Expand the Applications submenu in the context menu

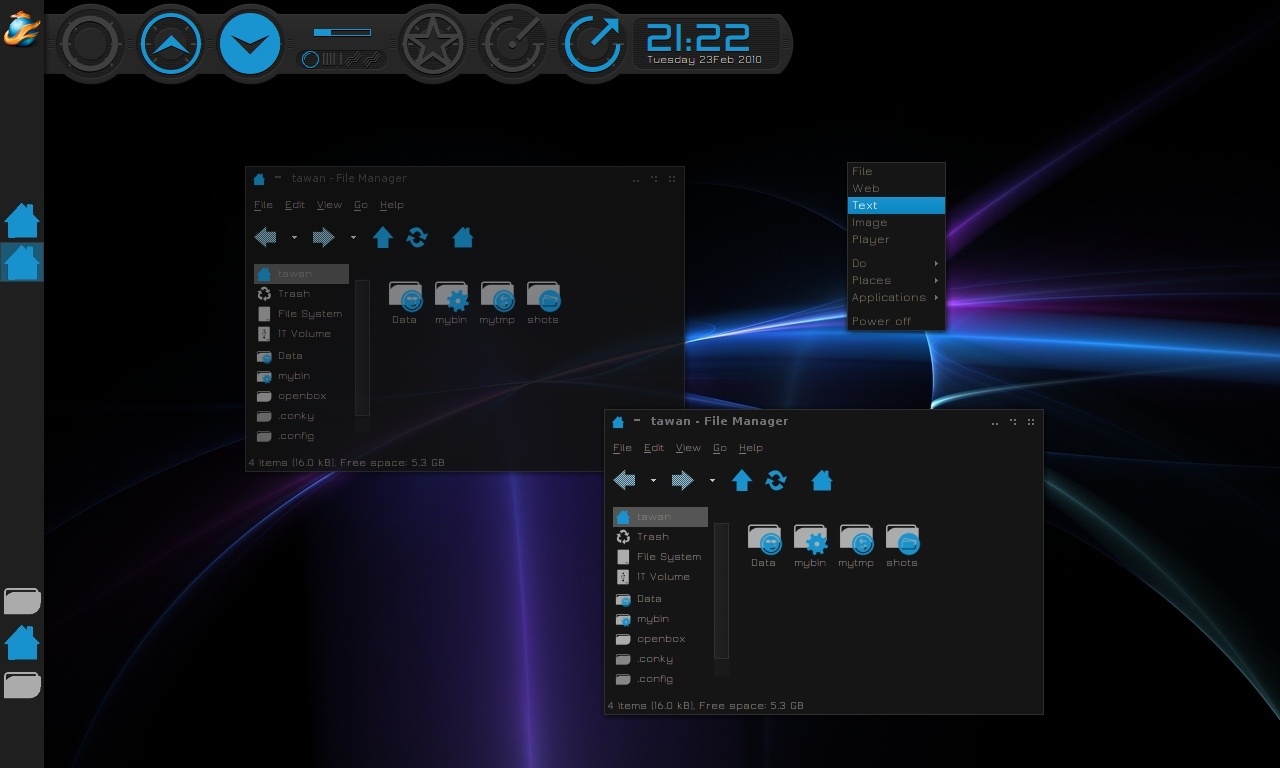pyautogui.click(x=896, y=297)
